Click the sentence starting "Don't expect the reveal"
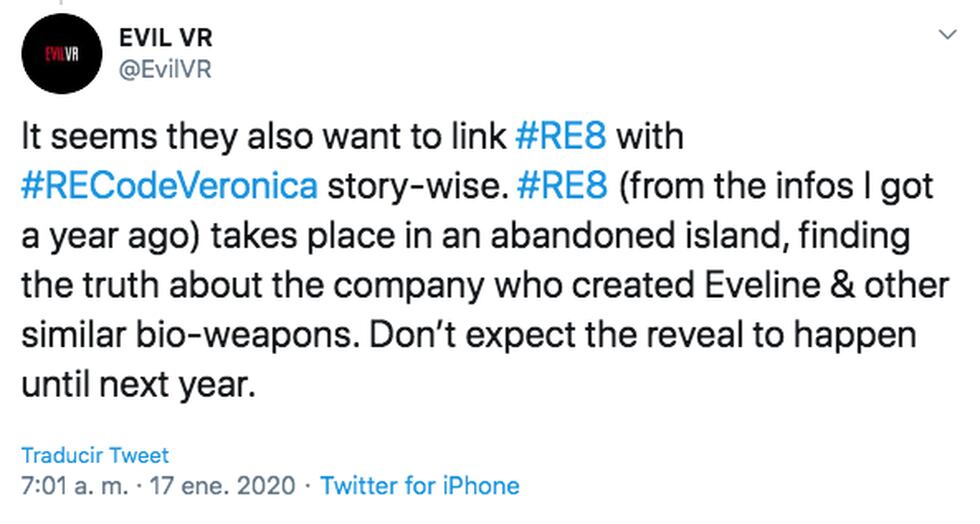The width and height of the screenshot is (980, 524). pos(640,335)
